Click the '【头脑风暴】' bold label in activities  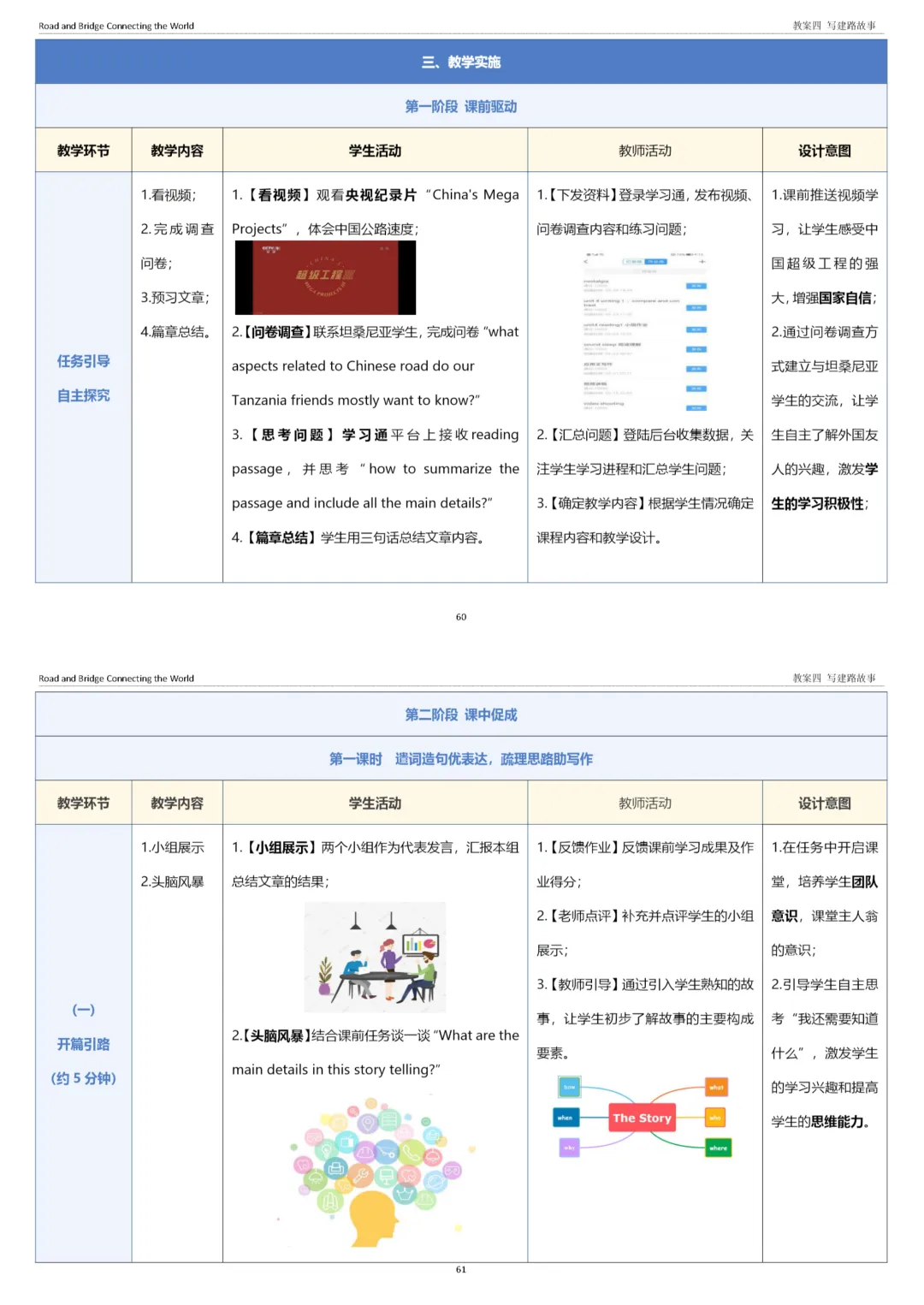click(x=275, y=1035)
